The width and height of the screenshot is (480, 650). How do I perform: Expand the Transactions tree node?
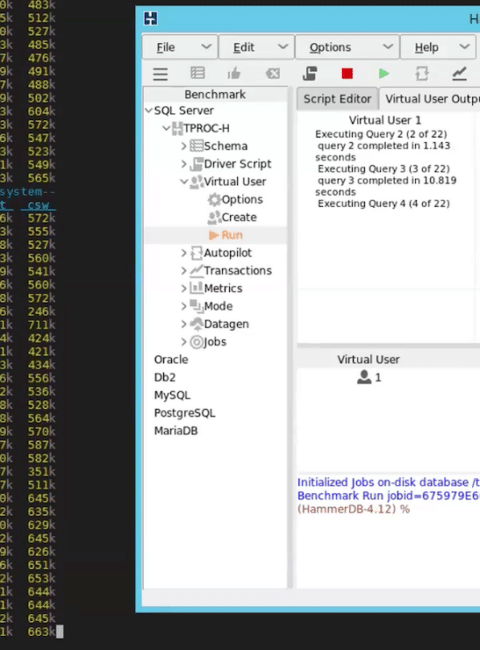pyautogui.click(x=184, y=271)
